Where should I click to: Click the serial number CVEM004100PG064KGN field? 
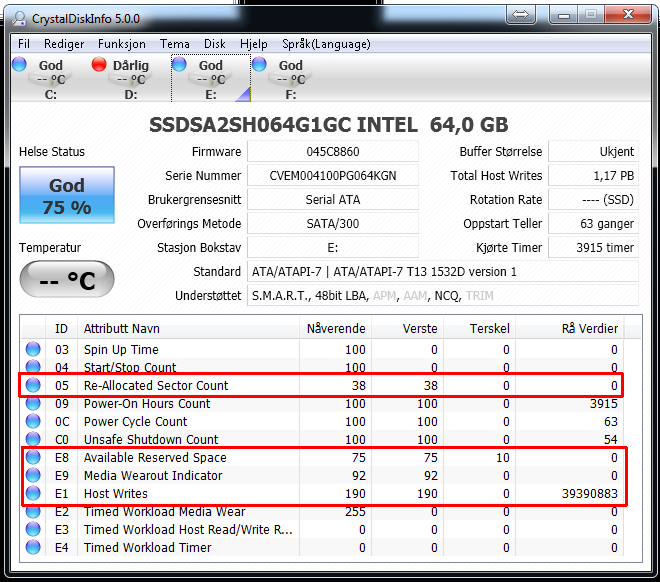pyautogui.click(x=333, y=175)
